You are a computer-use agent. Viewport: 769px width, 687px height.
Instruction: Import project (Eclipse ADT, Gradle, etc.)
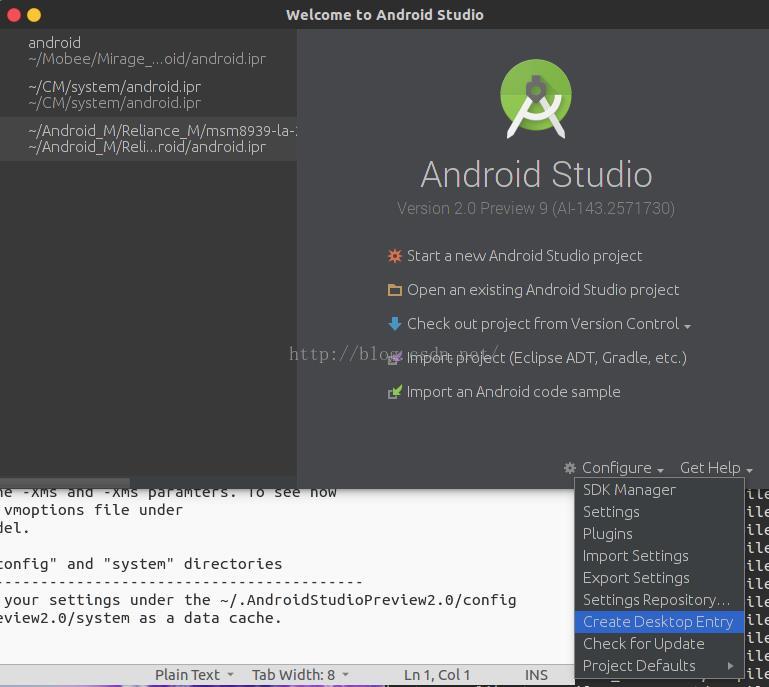(546, 358)
